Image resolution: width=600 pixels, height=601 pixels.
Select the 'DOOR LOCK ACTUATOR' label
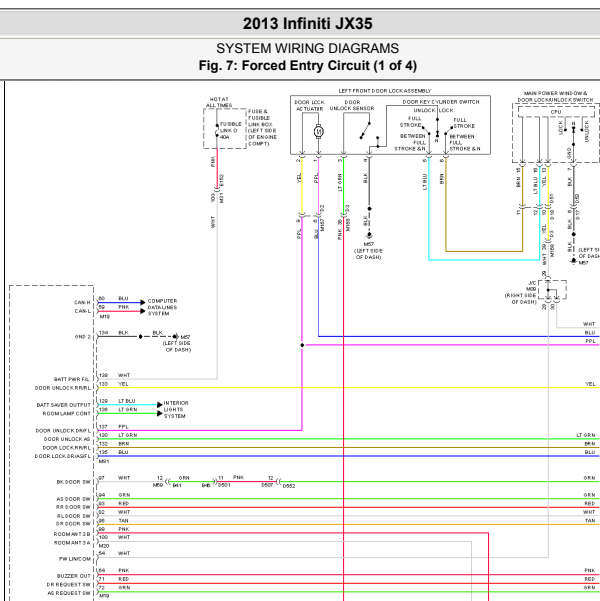309,105
